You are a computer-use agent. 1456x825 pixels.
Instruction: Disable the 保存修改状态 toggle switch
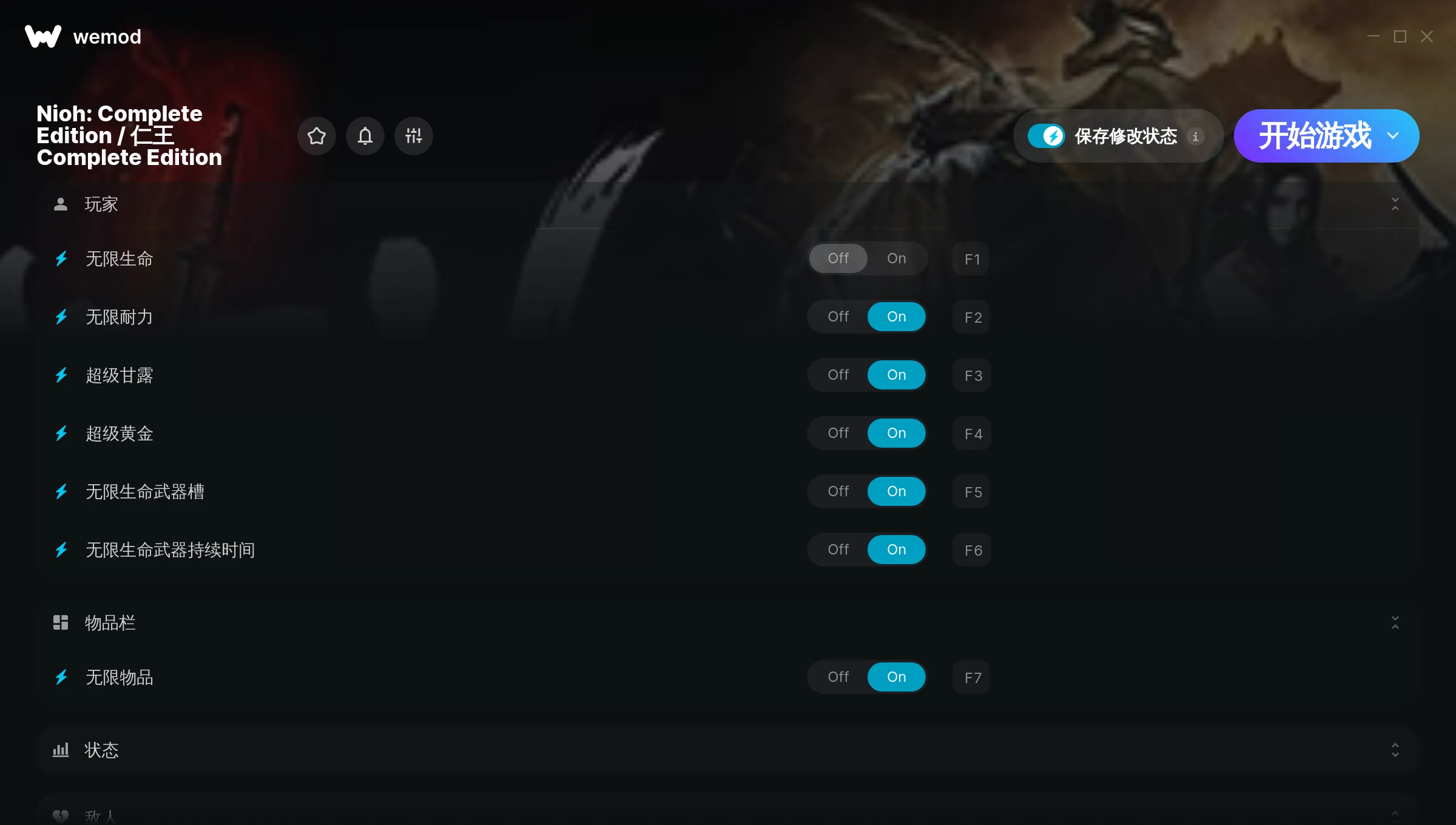pos(1046,136)
